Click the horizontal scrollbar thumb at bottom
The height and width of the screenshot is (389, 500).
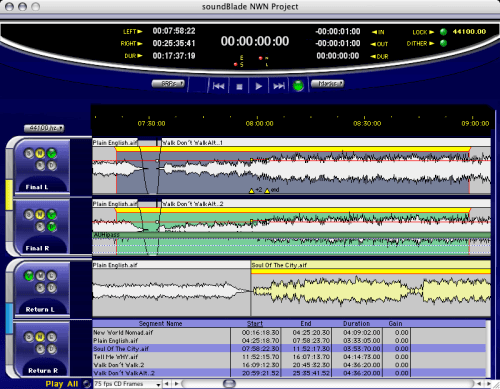pyautogui.click(x=229, y=384)
